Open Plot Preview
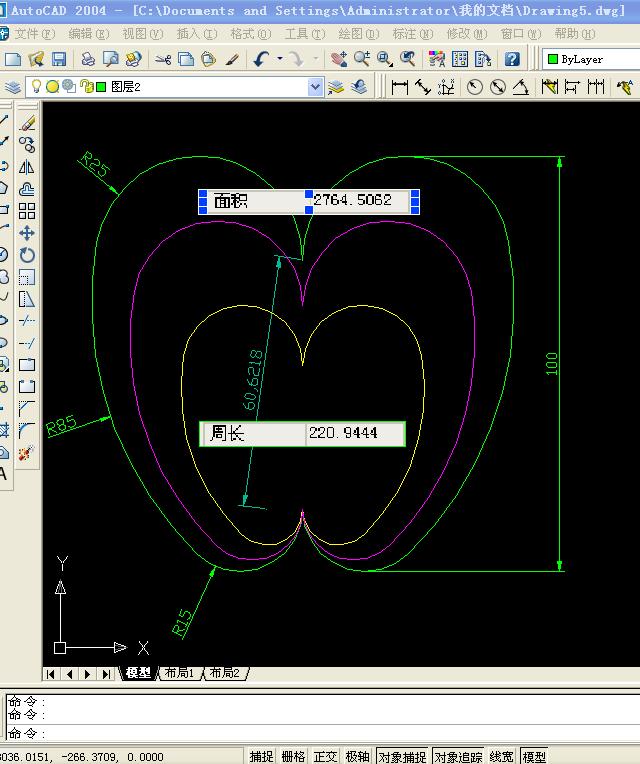This screenshot has width=640, height=764. click(x=111, y=59)
